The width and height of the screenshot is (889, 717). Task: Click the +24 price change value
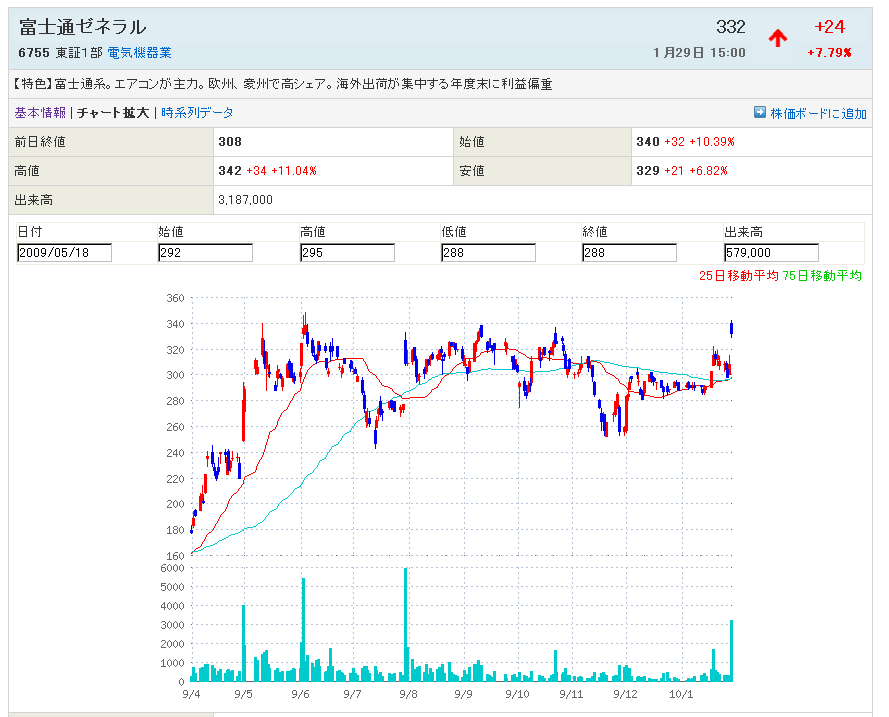point(829,27)
